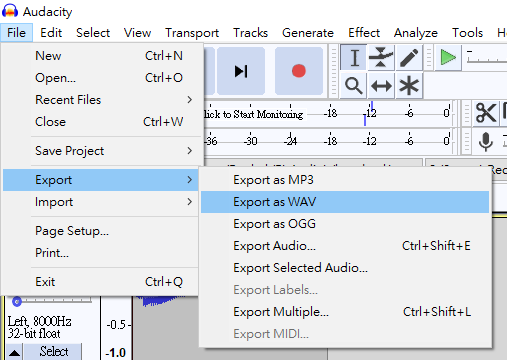The width and height of the screenshot is (507, 360).
Task: Choose Exit from the File menu
Action: click(x=101, y=282)
